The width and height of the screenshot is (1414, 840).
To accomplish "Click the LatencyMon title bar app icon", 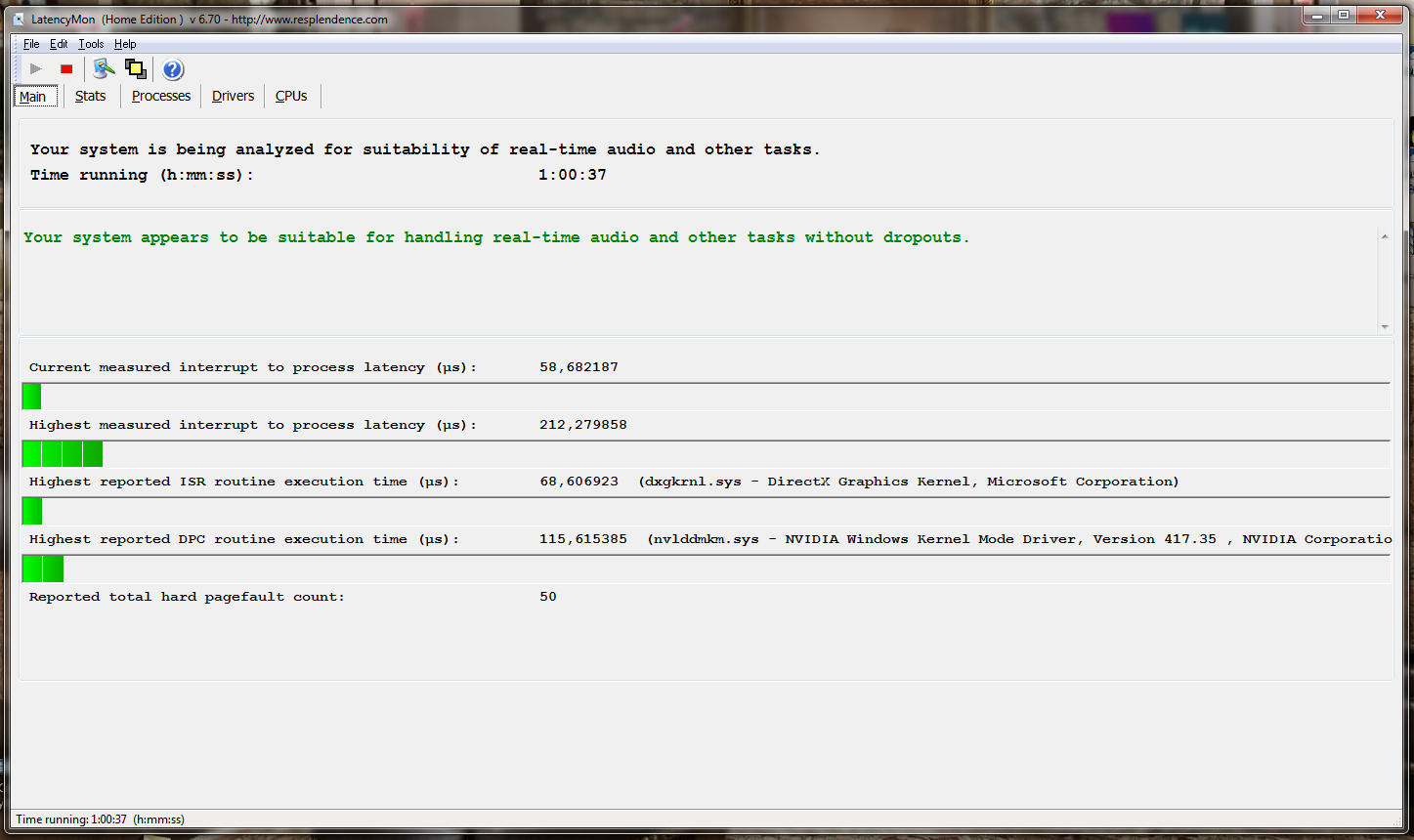I will click(20, 19).
